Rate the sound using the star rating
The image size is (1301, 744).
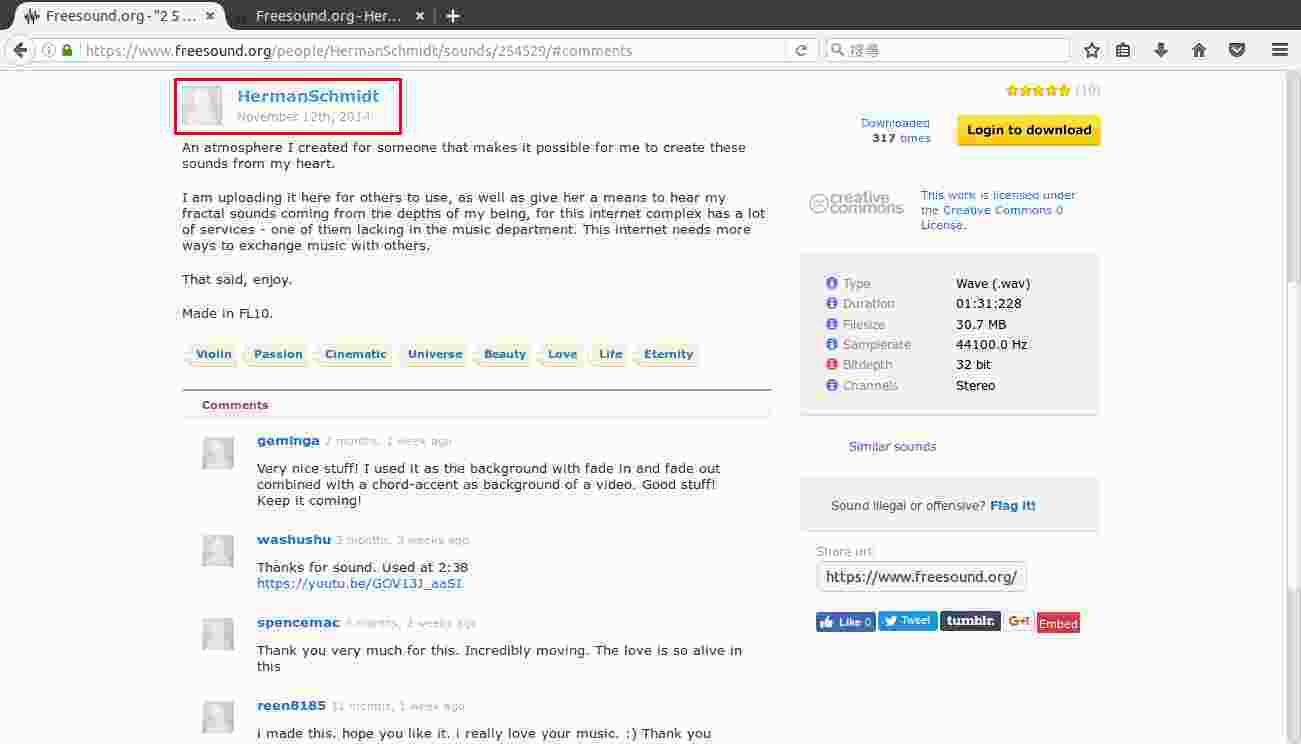[1038, 90]
